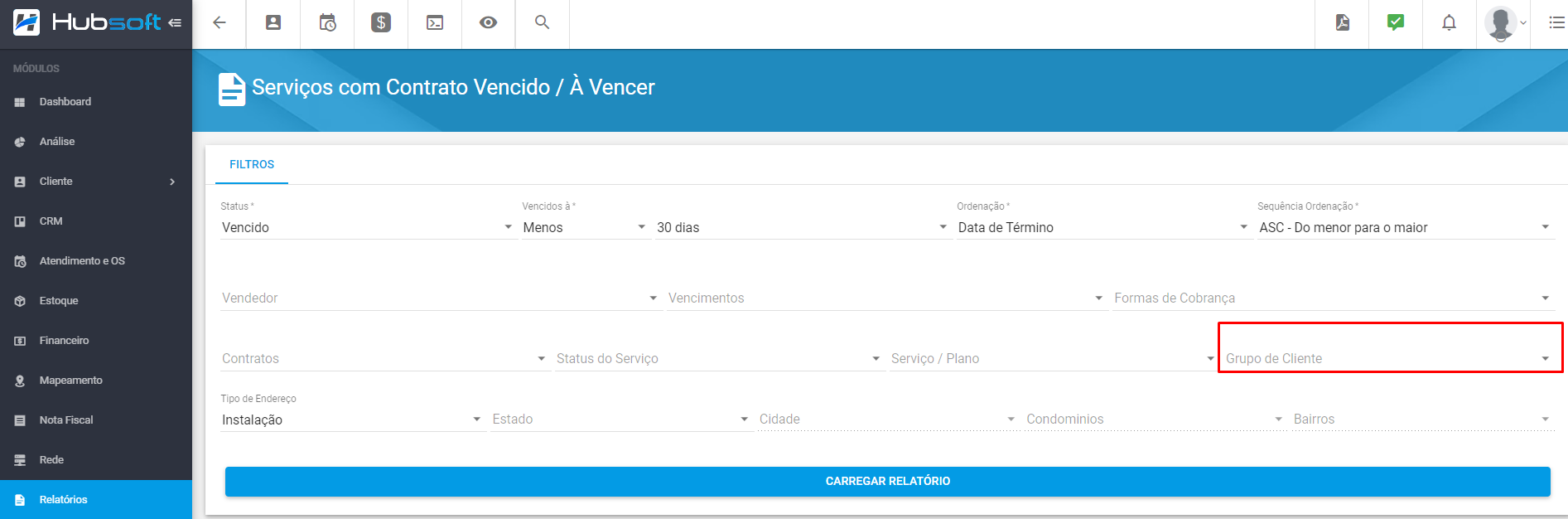The image size is (1568, 519).
Task: Open the Nota Fiscal module
Action: pyautogui.click(x=96, y=420)
